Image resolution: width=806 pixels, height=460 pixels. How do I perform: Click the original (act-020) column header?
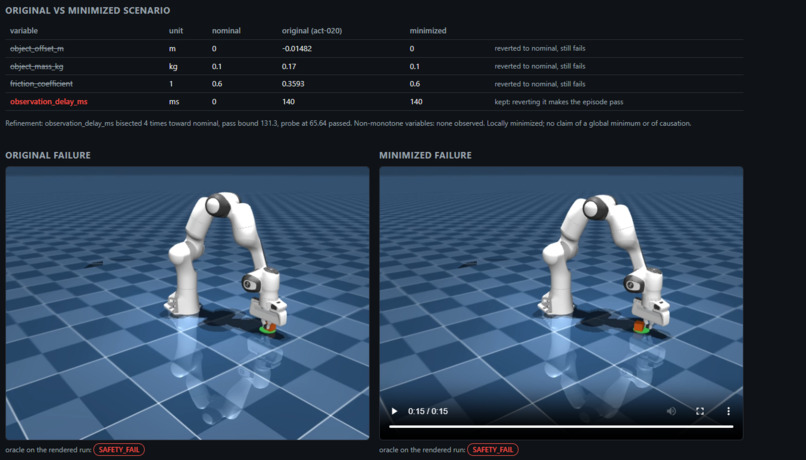coord(312,31)
